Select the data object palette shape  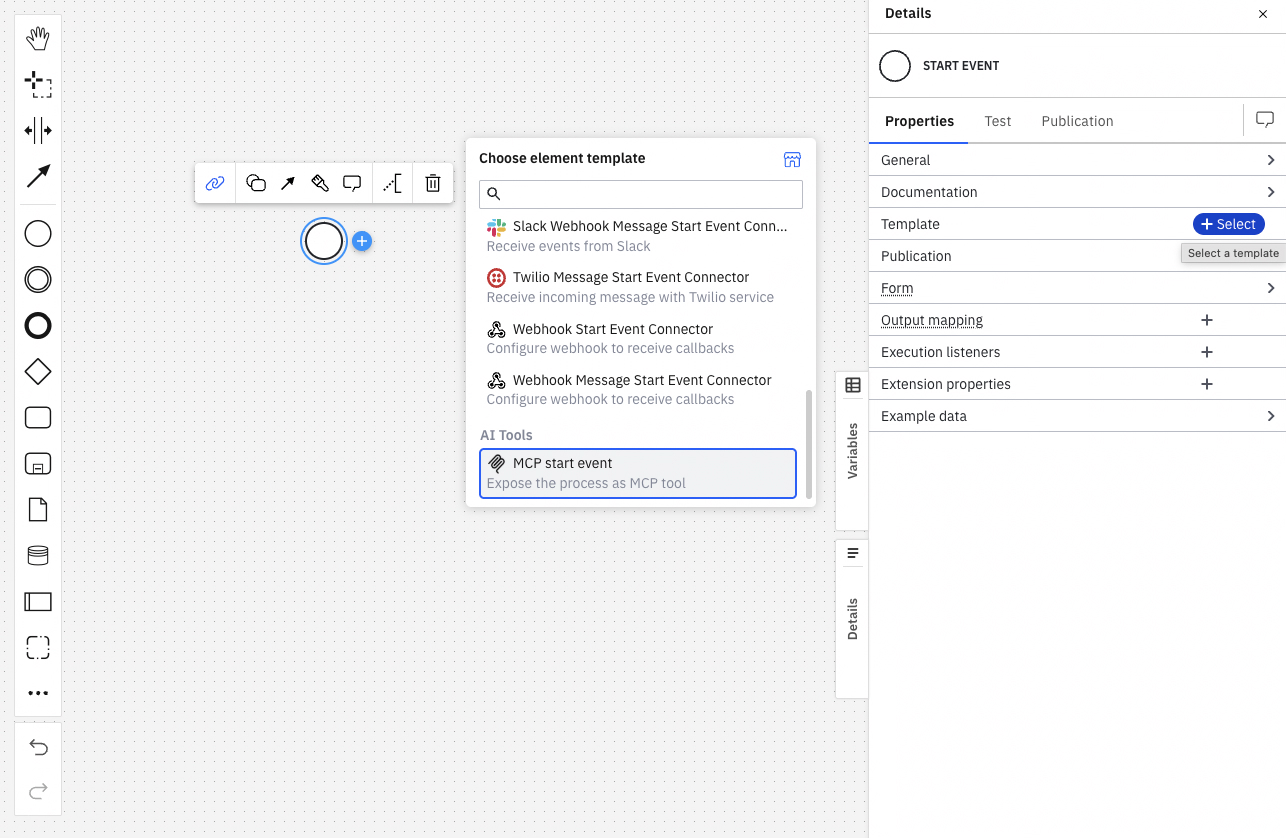38,510
